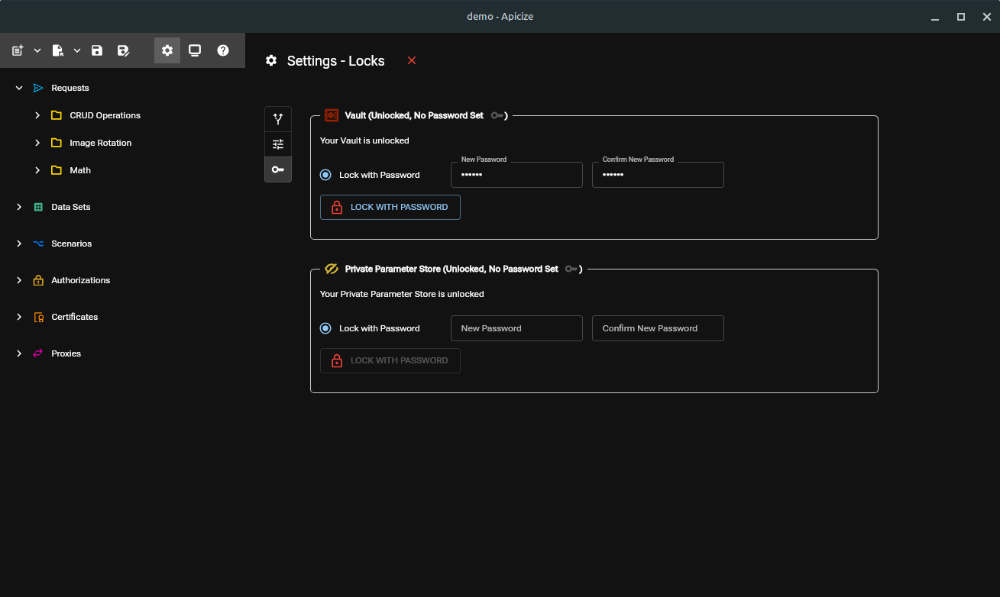Click the New workbook icon
Screen dimensions: 1000x597
pyautogui.click(x=16, y=50)
